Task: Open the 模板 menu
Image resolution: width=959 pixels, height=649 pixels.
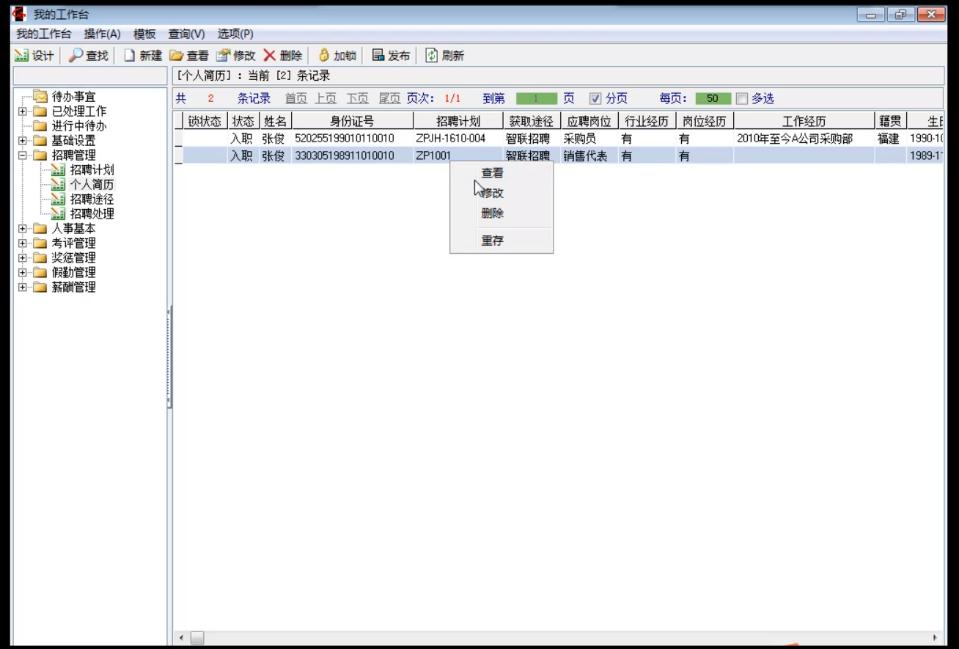Action: point(144,34)
